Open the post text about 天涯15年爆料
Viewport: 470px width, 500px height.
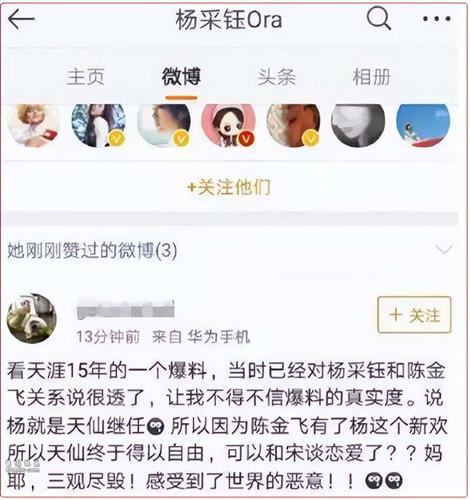coord(227,426)
